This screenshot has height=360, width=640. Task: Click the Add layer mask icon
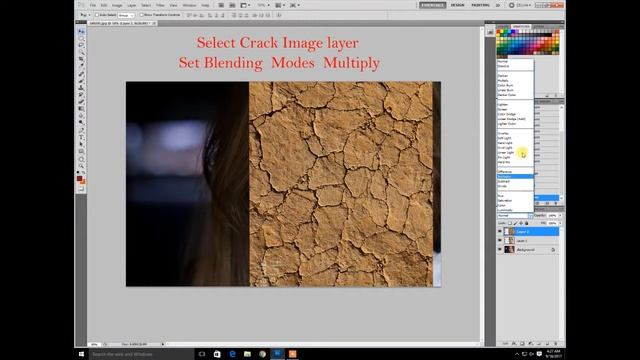pos(522,344)
